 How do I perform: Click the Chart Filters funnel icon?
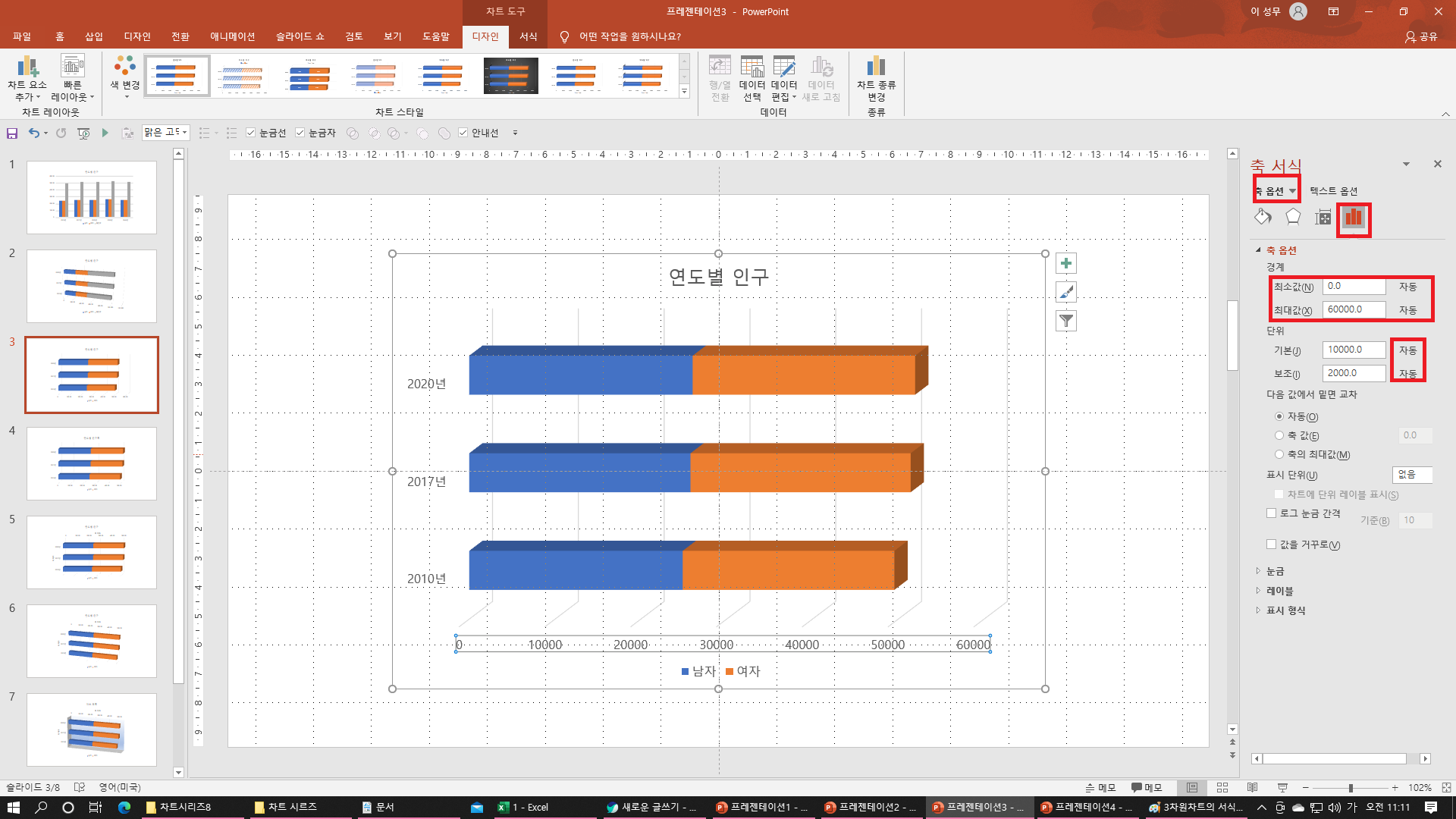click(x=1066, y=321)
